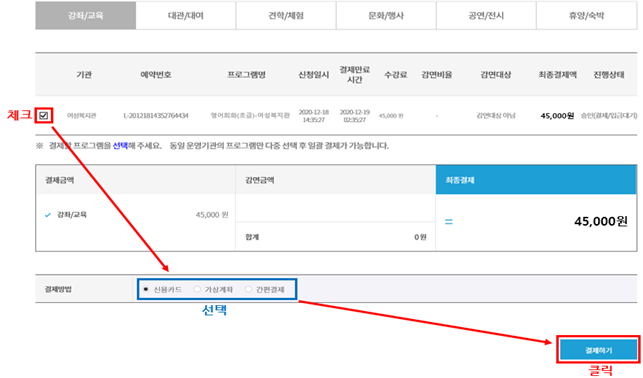
Task: Click the payment deadline 2020-12-19 02:35:27
Action: 355,116
